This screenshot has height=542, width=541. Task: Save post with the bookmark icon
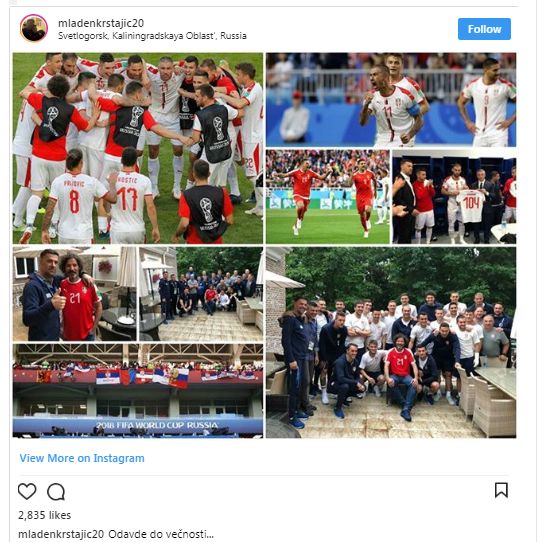(x=501, y=490)
